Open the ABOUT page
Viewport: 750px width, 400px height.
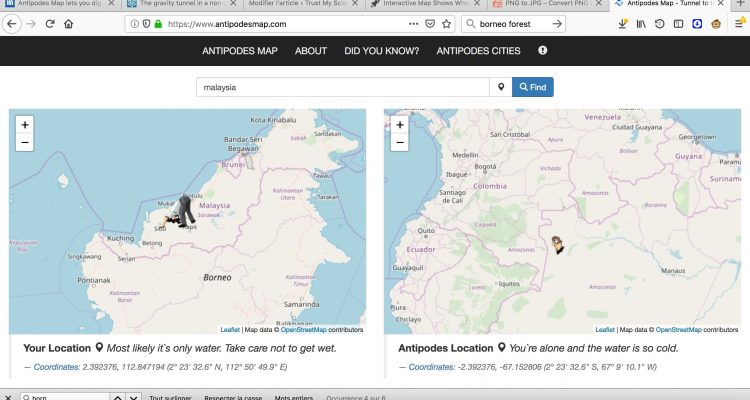click(311, 51)
